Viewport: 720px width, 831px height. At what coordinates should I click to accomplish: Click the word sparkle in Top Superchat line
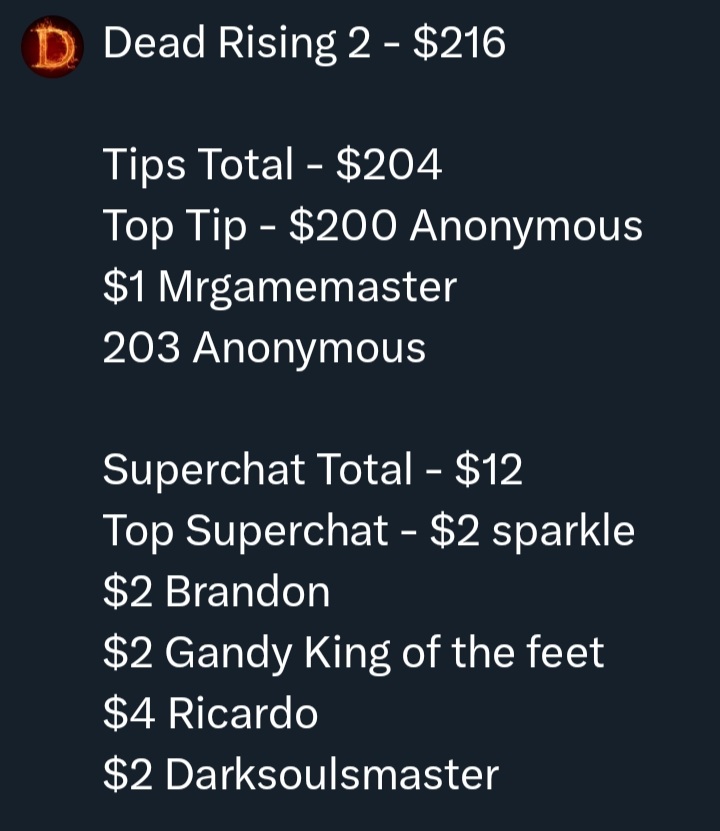tap(563, 532)
